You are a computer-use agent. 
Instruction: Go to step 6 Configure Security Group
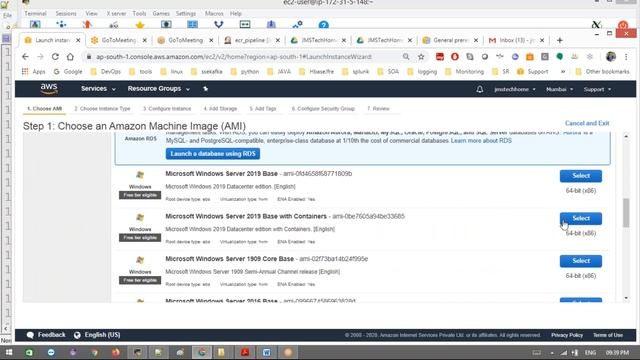323,109
